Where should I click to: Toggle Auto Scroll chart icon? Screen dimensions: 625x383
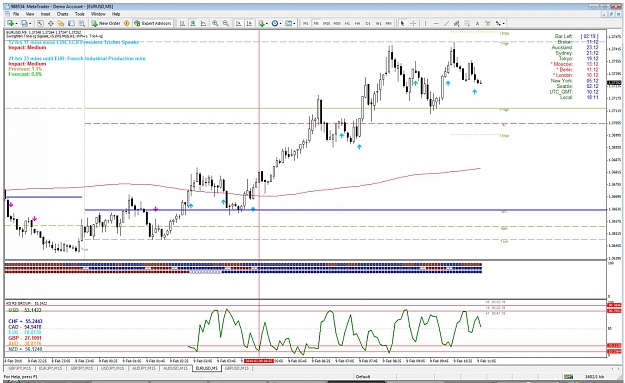pos(238,24)
